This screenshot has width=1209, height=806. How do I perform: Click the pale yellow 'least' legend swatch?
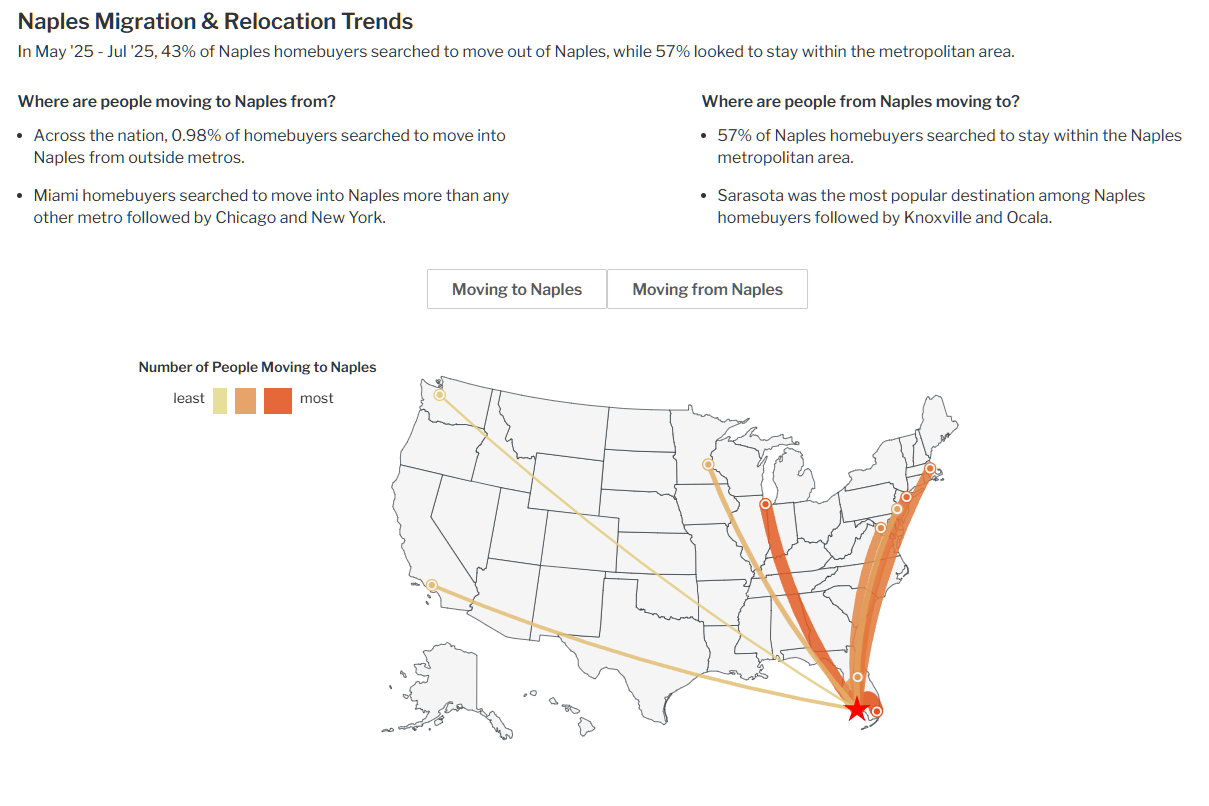[220, 400]
